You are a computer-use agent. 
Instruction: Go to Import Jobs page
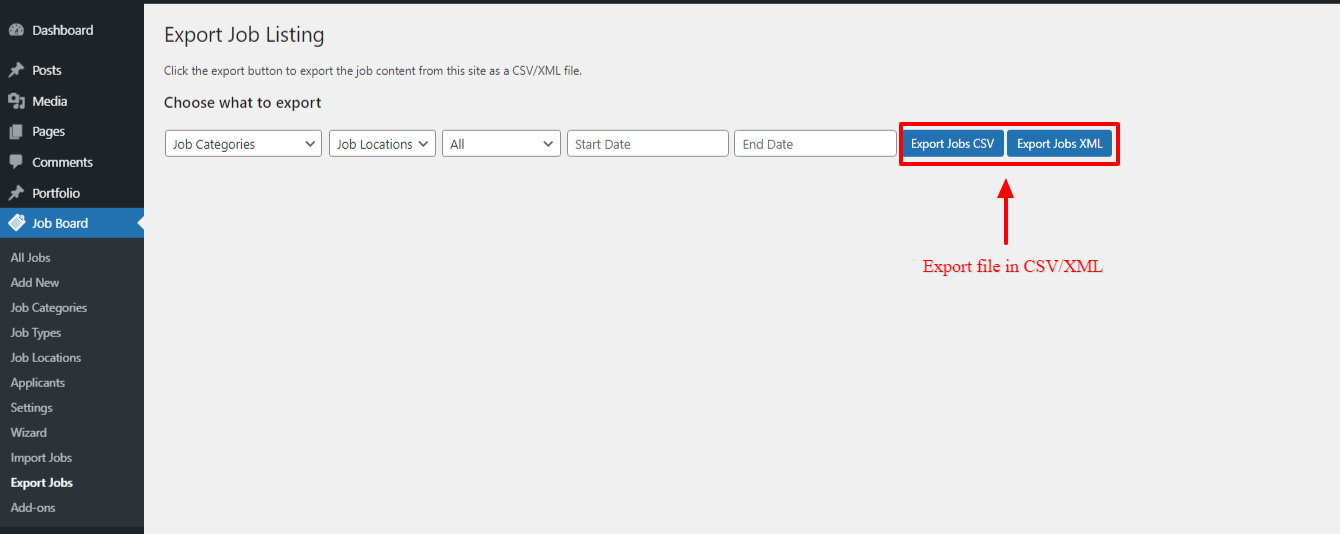[41, 458]
